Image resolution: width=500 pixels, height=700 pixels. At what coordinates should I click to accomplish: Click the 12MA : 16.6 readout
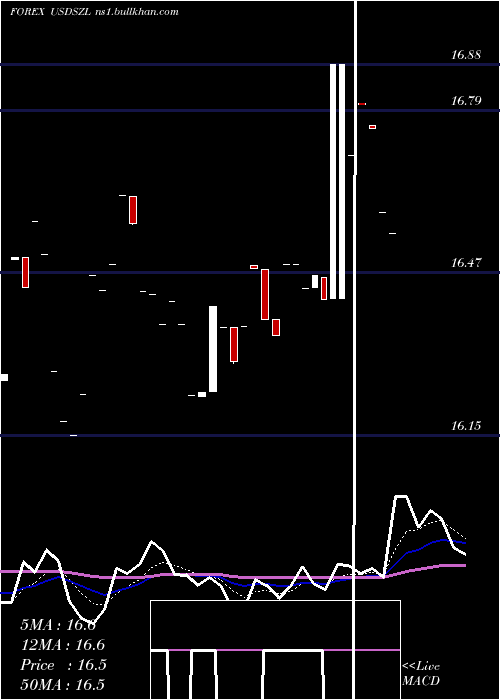click(63, 645)
